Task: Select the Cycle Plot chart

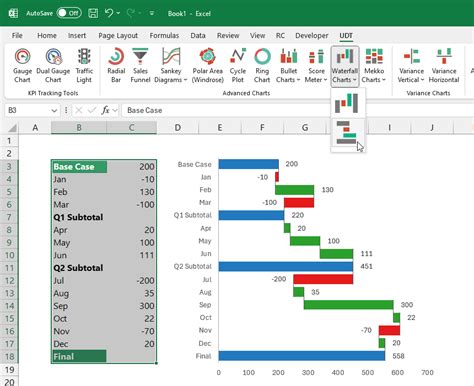Action: click(x=238, y=66)
